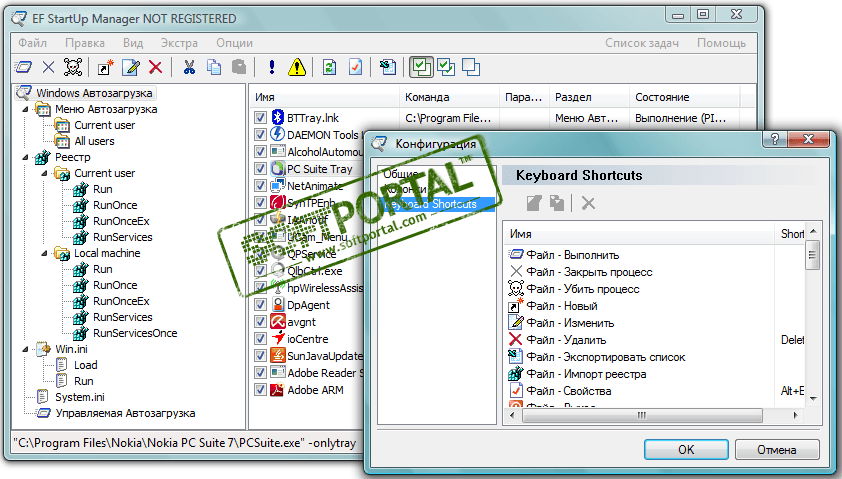Collapse the Реестр tree node
The width and height of the screenshot is (842, 479).
click(25, 157)
